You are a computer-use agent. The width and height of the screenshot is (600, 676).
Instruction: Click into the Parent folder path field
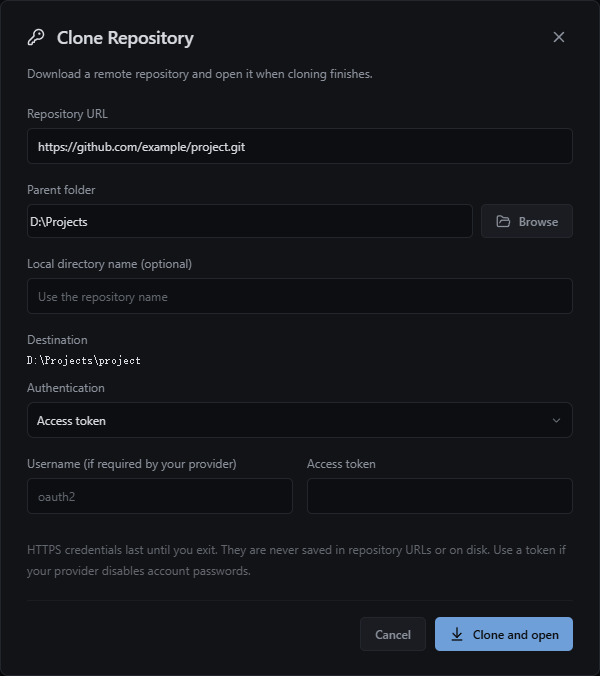coord(250,221)
